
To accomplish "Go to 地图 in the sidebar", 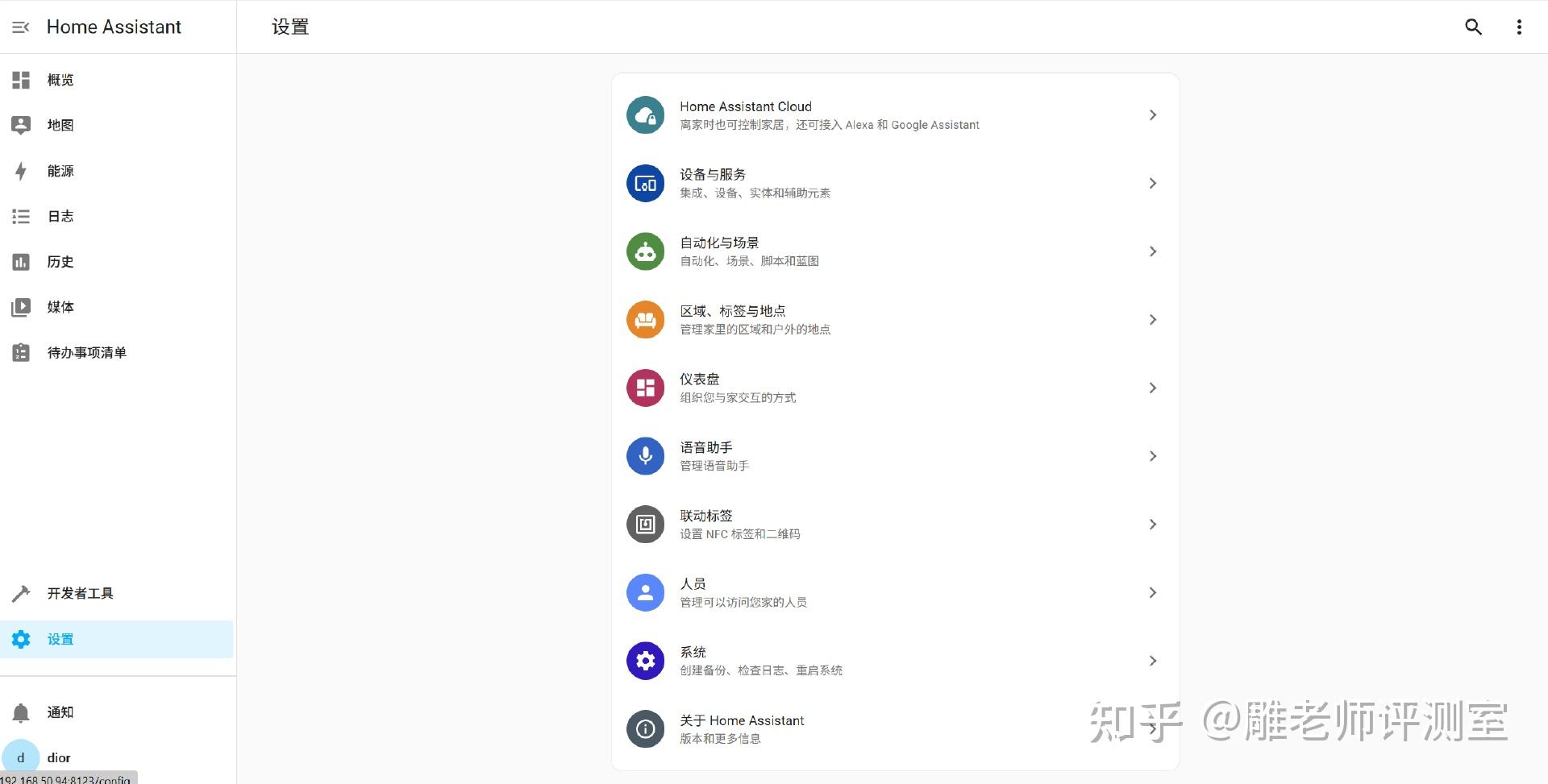I will 60,125.
